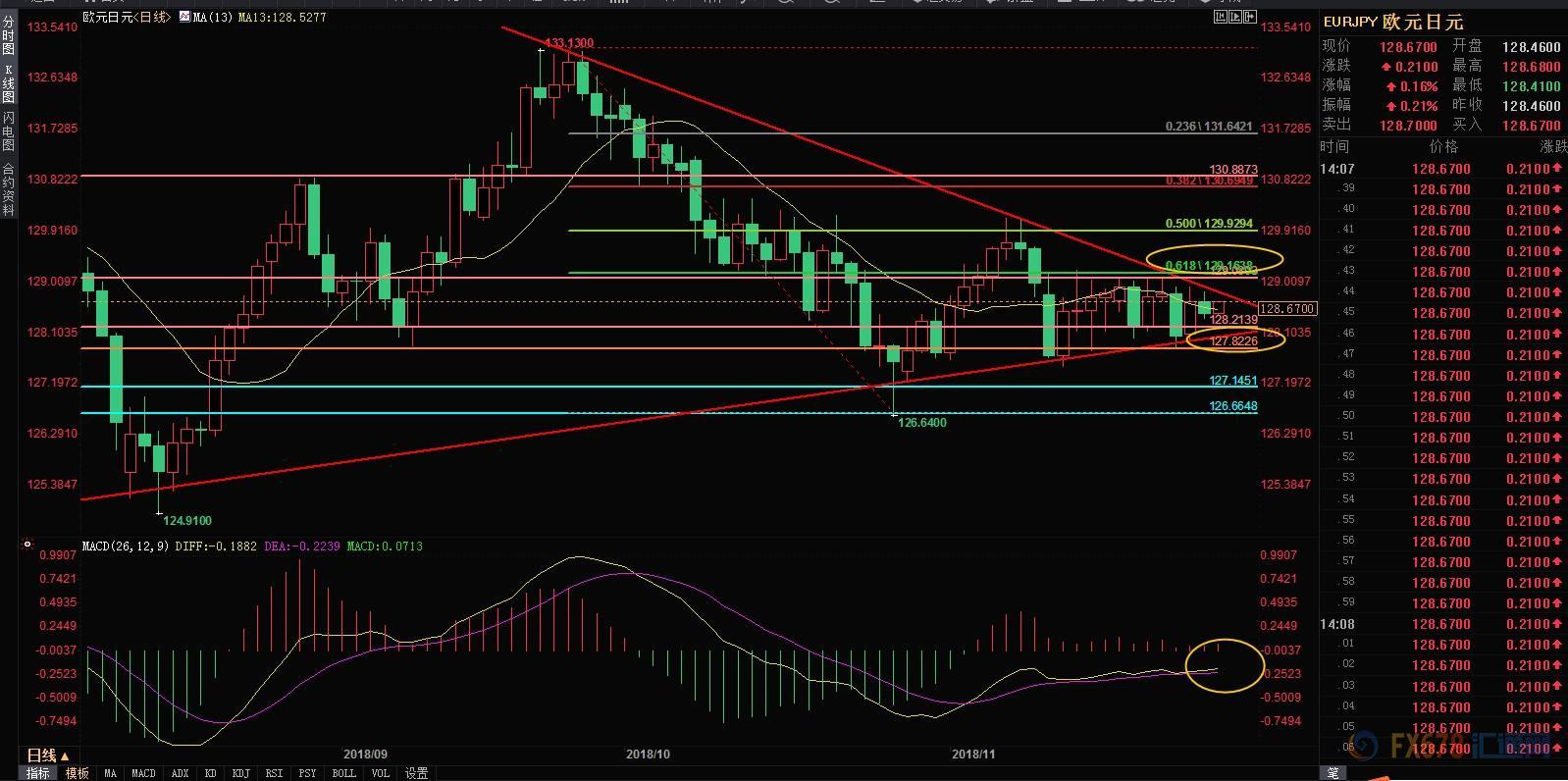Switch to the 模板 tab
Image resolution: width=1568 pixels, height=781 pixels.
(x=77, y=773)
